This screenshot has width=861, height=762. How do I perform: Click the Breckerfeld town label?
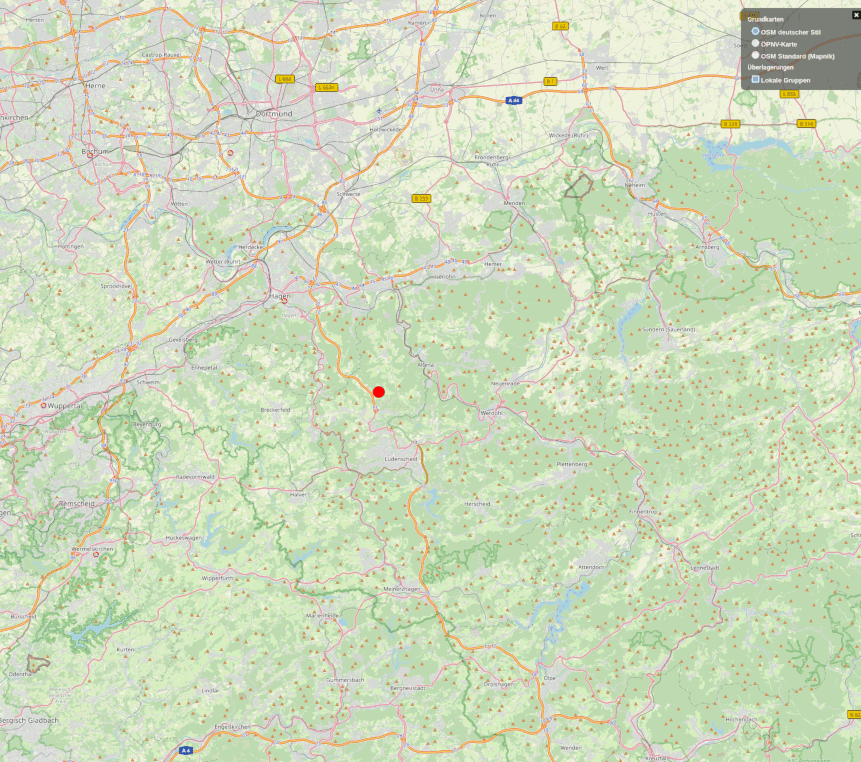click(275, 410)
